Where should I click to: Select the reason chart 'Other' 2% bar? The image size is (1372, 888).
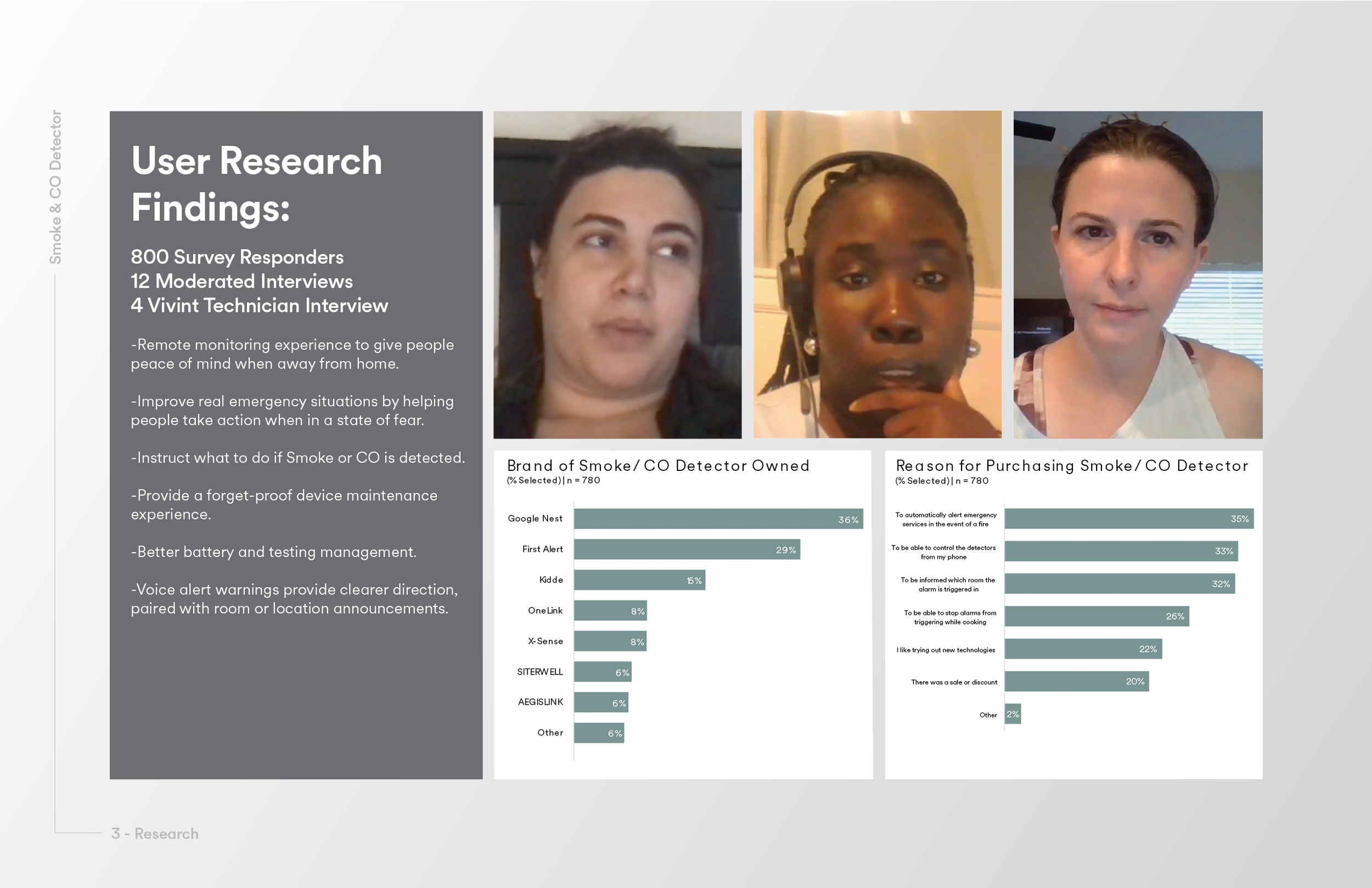coord(1013,714)
